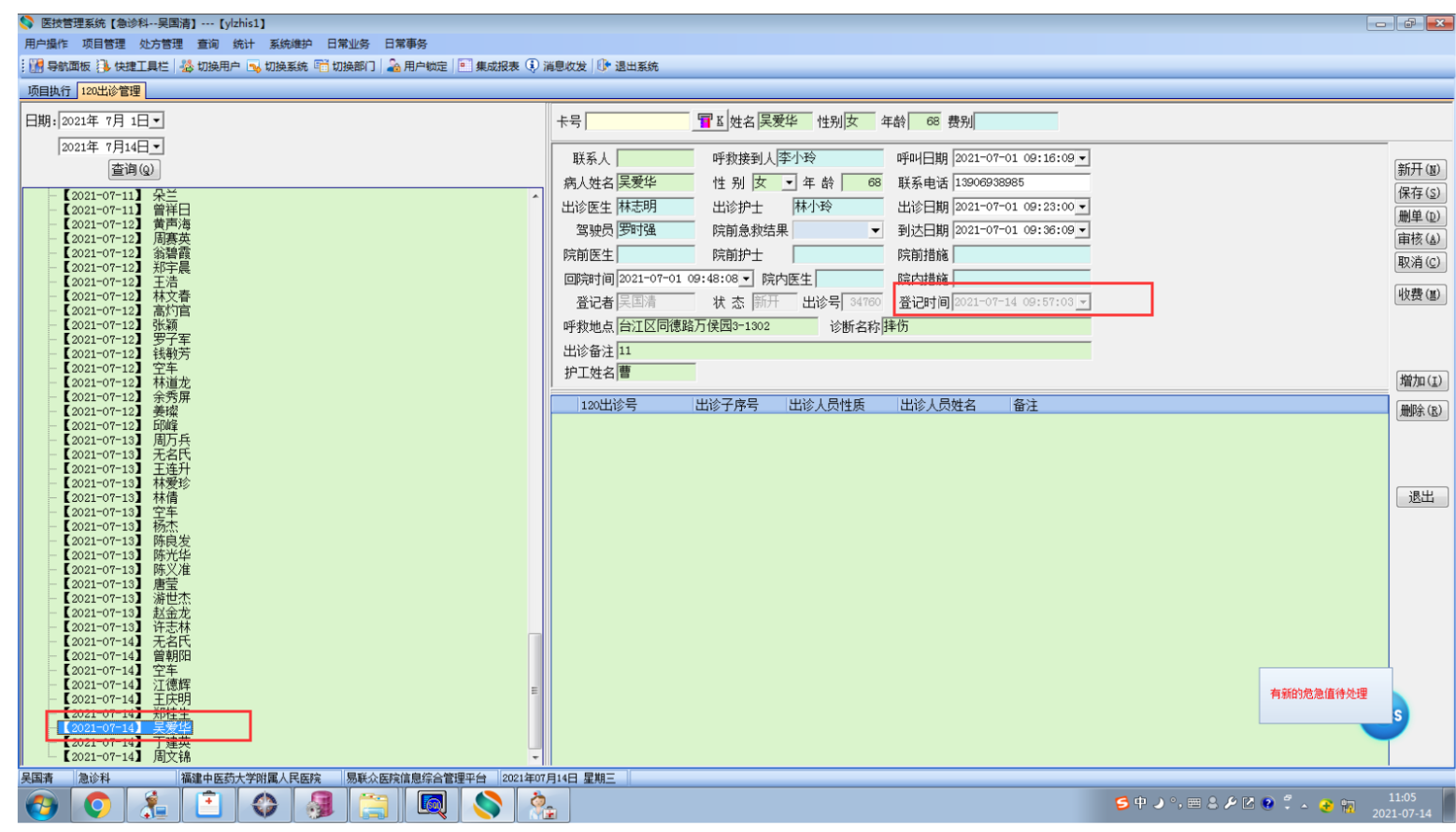Screen dimensions: 1456x832
Task: Click the 删除(R) remove button
Action: pyautogui.click(x=1421, y=410)
